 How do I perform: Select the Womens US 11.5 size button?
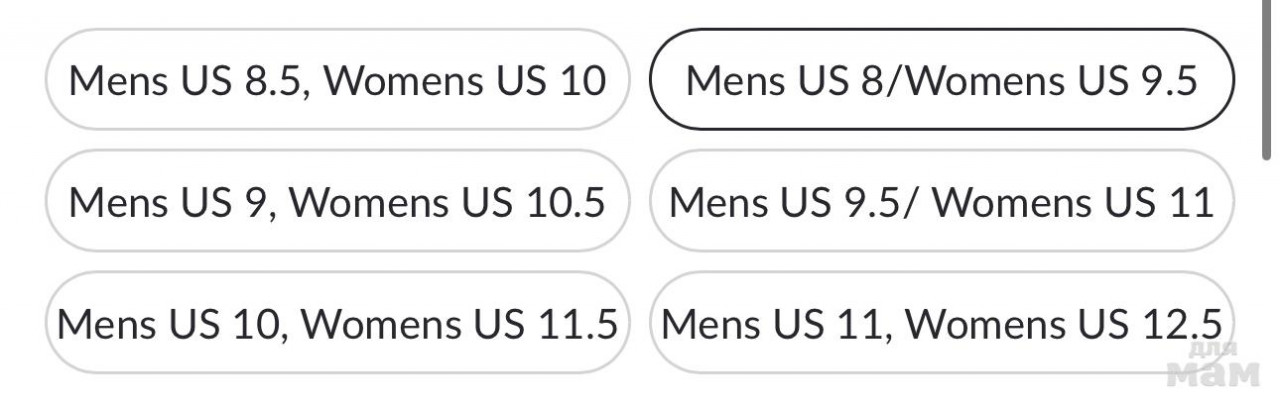[337, 323]
